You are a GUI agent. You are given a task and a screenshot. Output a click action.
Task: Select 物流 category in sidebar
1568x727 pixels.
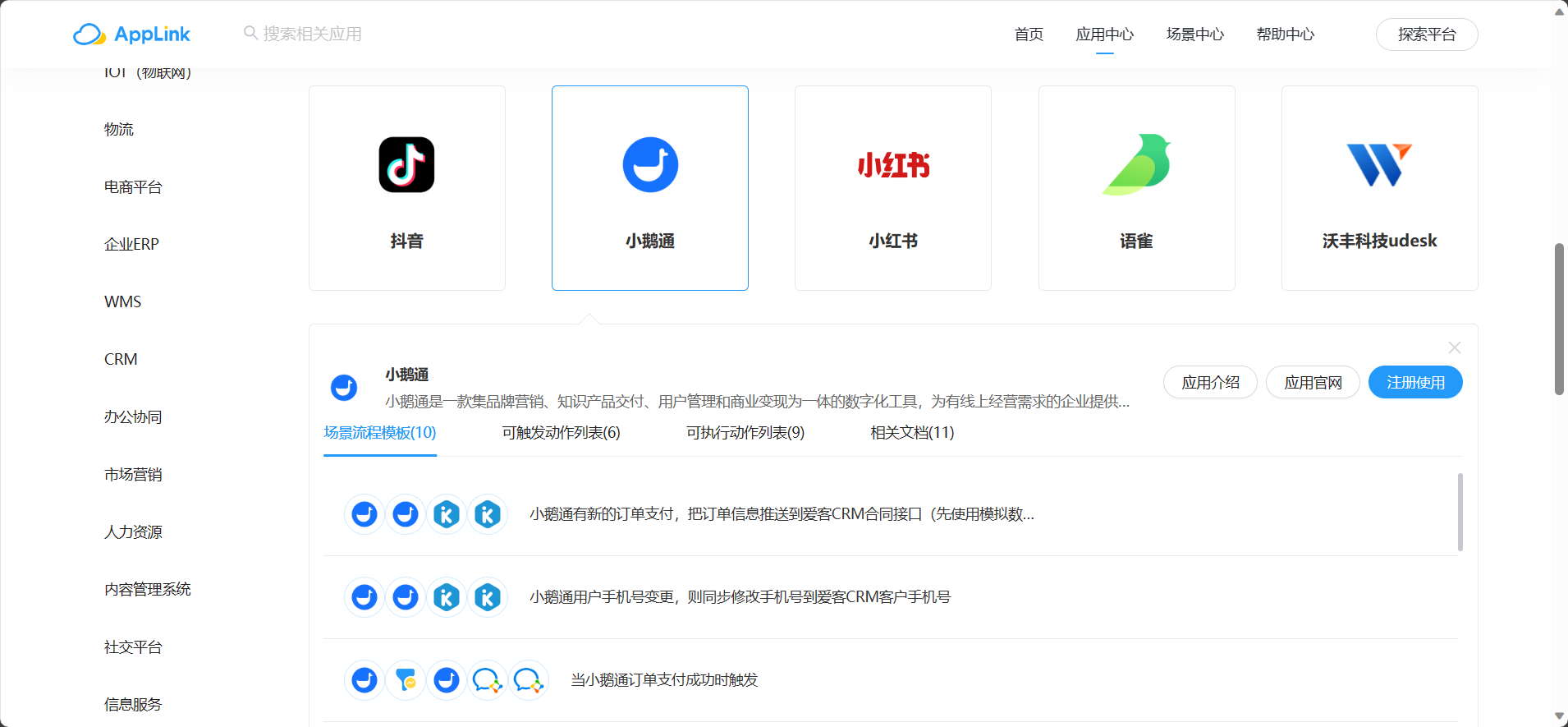(119, 129)
